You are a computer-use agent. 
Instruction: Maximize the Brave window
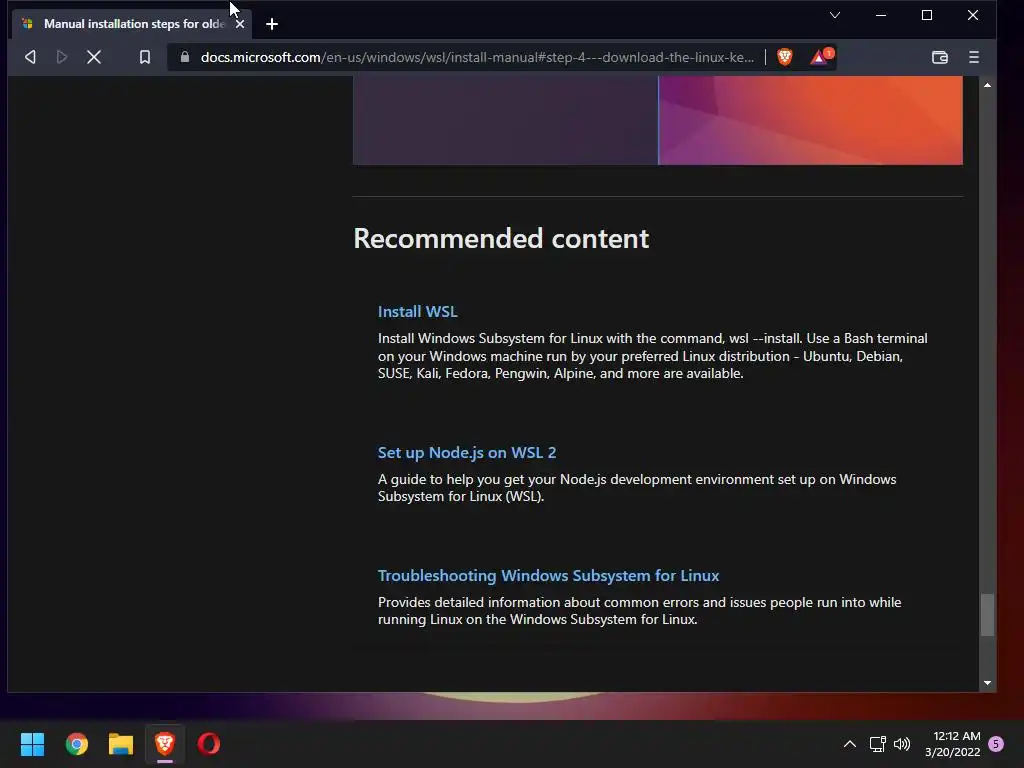click(927, 15)
